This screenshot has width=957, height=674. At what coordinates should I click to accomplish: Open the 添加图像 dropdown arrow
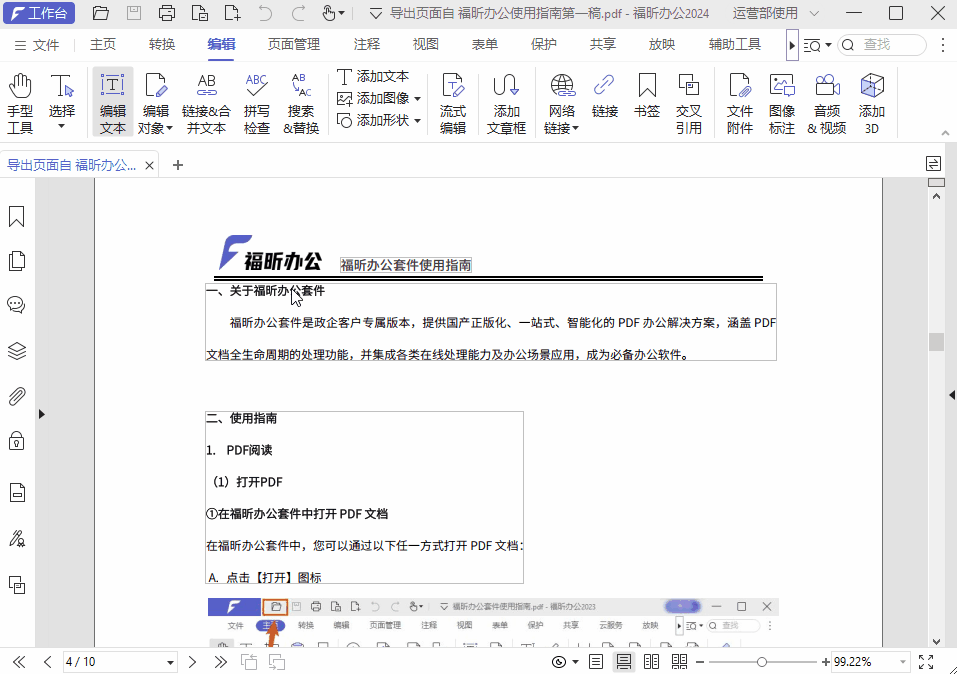(x=419, y=99)
